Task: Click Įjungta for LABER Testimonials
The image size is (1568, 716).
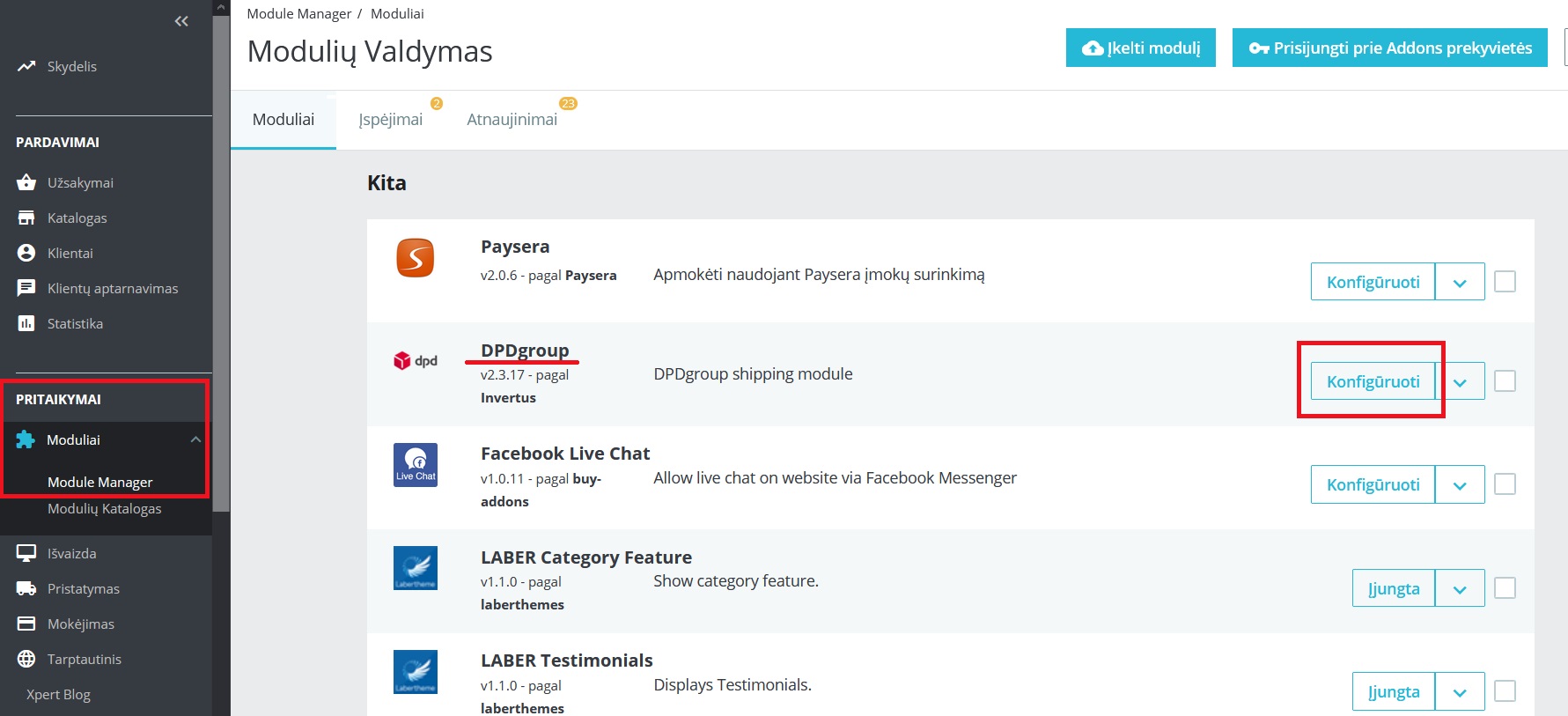Action: (x=1394, y=691)
